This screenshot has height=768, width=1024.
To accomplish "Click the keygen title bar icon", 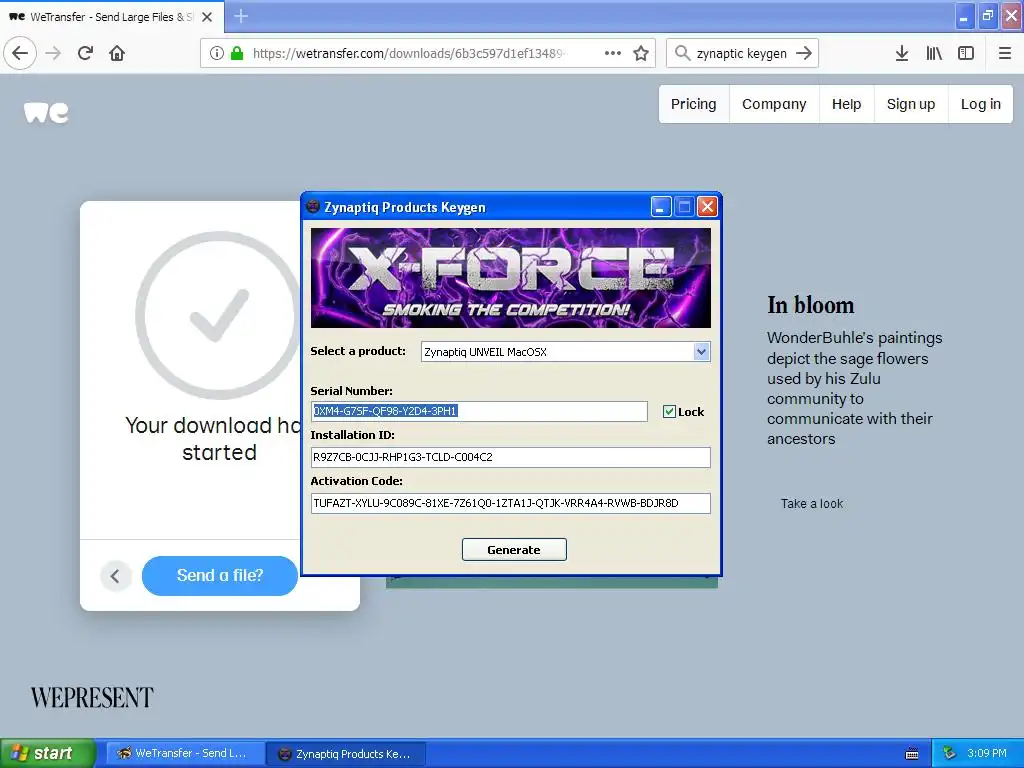I will 313,207.
